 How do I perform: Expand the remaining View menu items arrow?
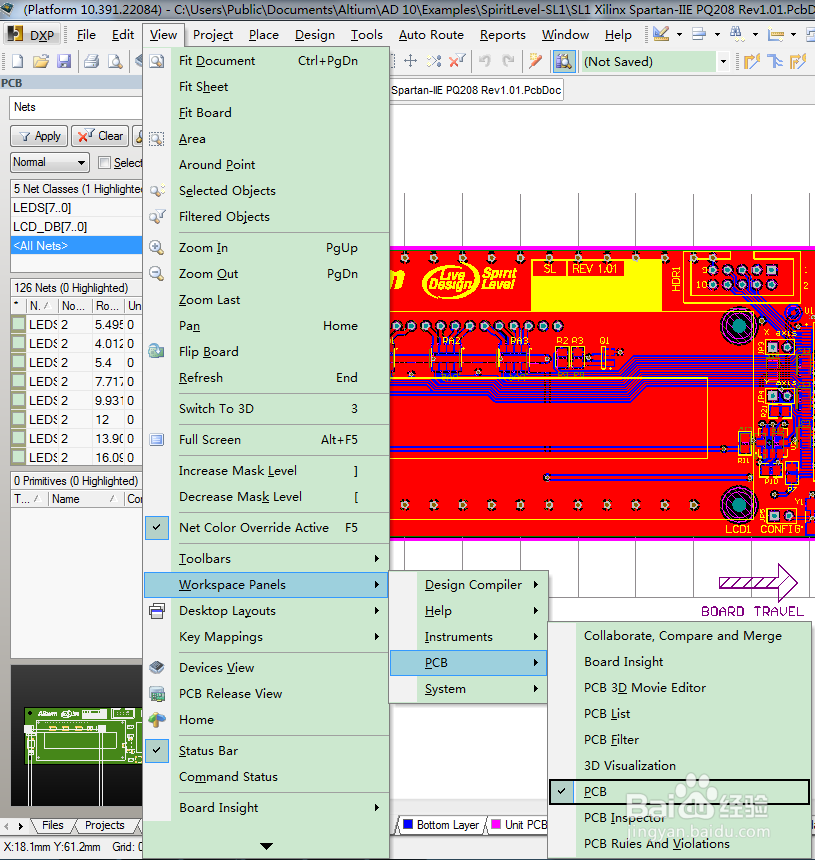266,846
